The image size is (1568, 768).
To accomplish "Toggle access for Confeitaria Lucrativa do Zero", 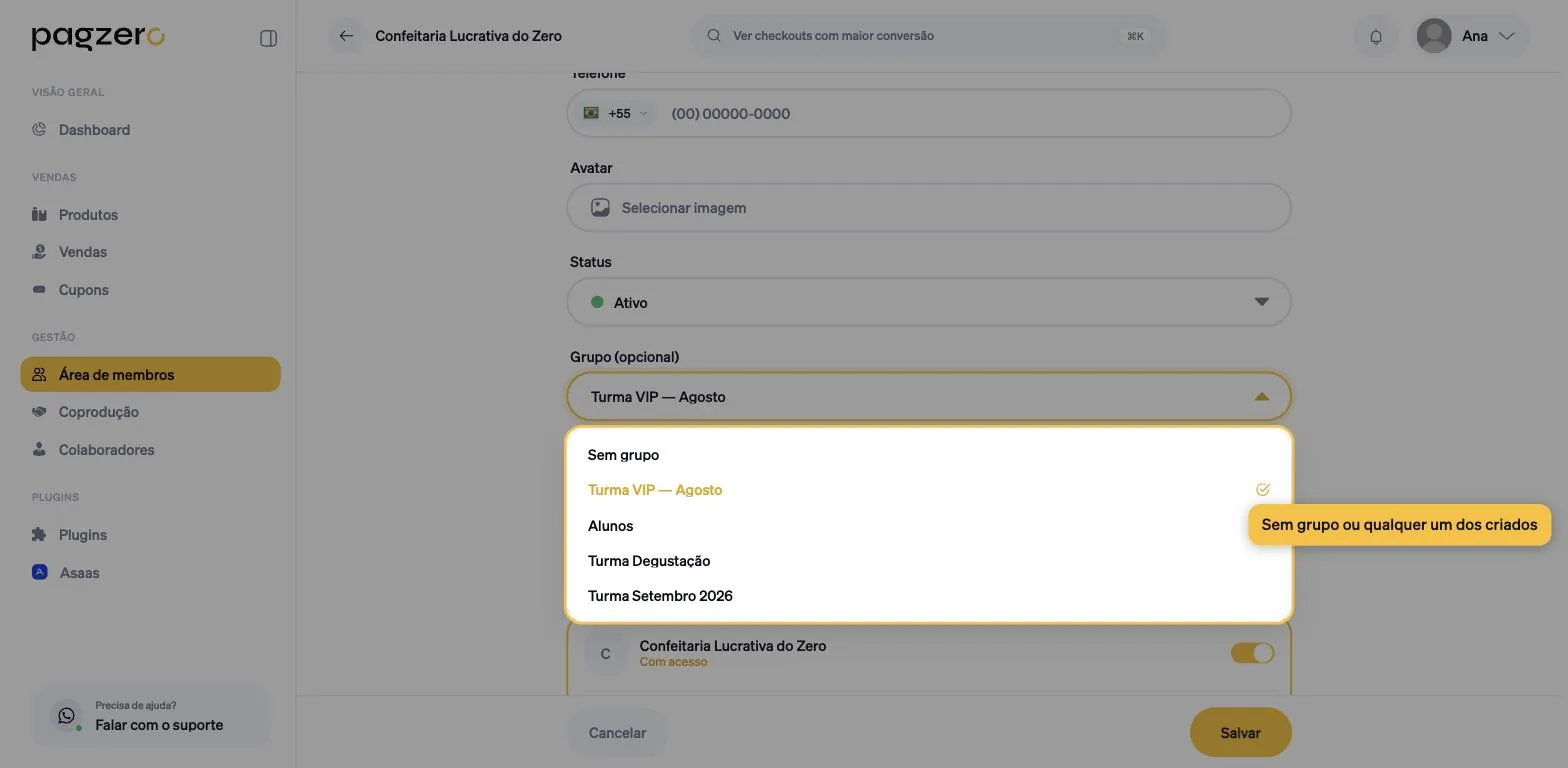I will pyautogui.click(x=1252, y=653).
